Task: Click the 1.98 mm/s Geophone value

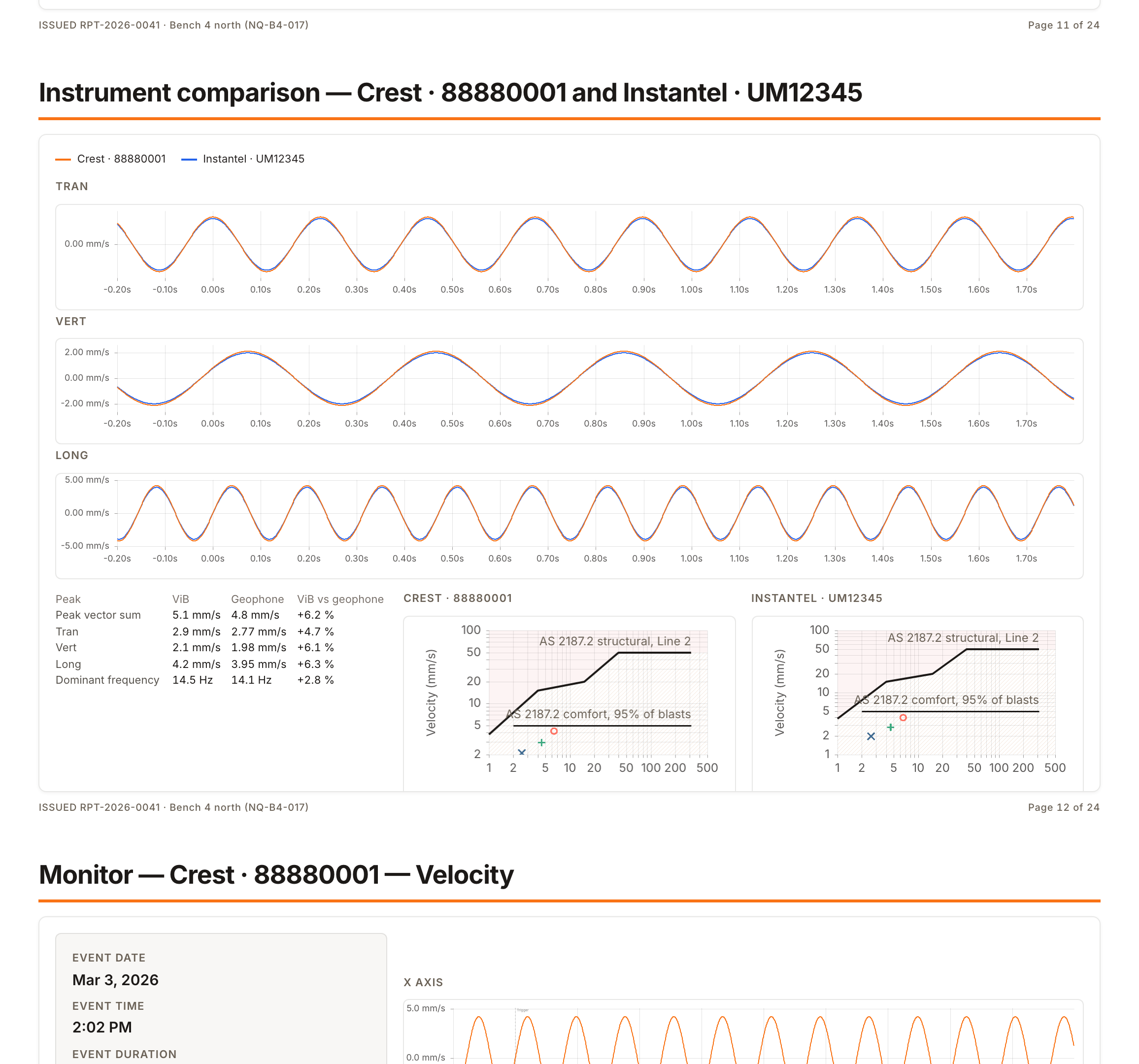Action: (259, 647)
